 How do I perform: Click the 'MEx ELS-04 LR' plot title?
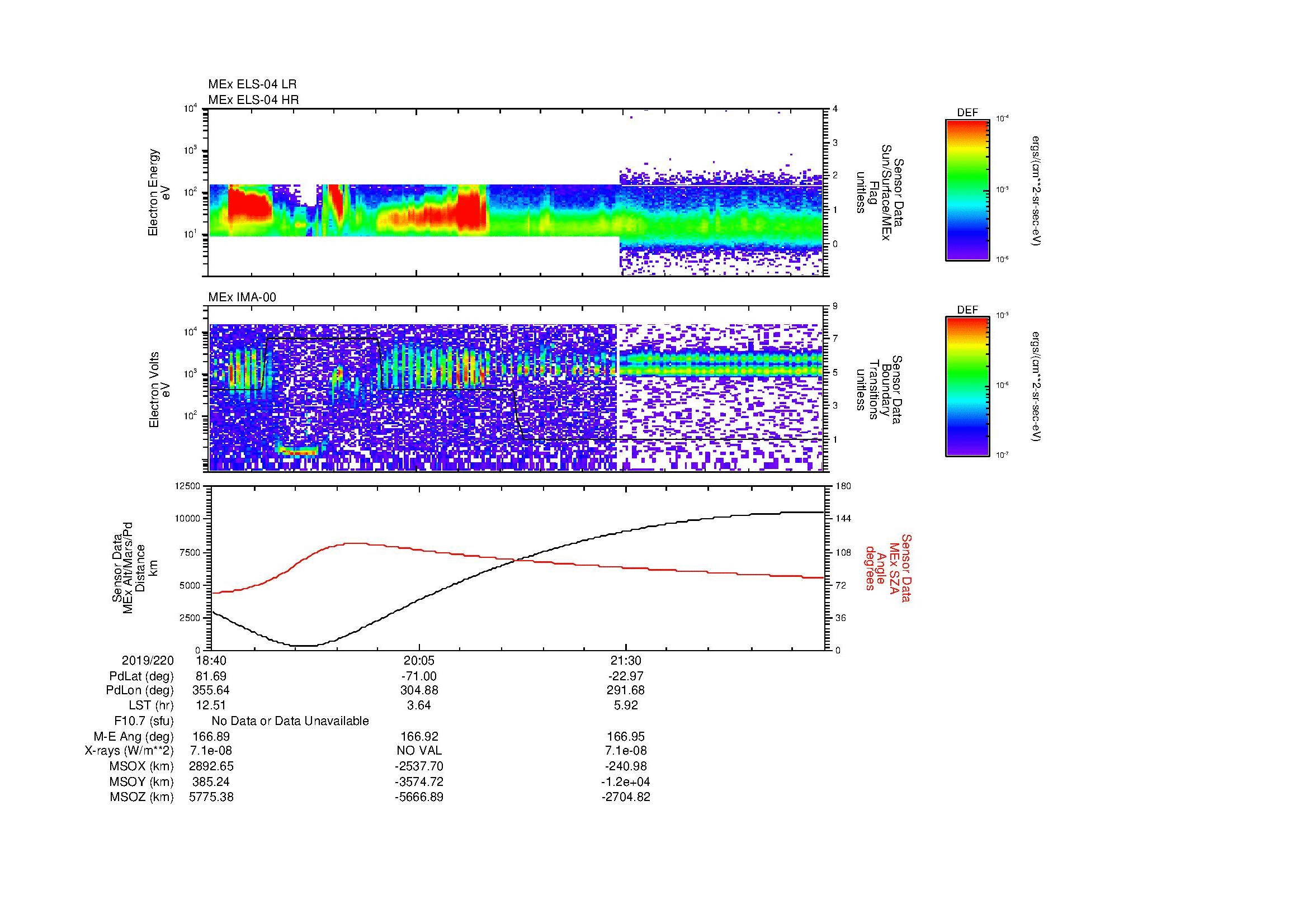pyautogui.click(x=252, y=84)
